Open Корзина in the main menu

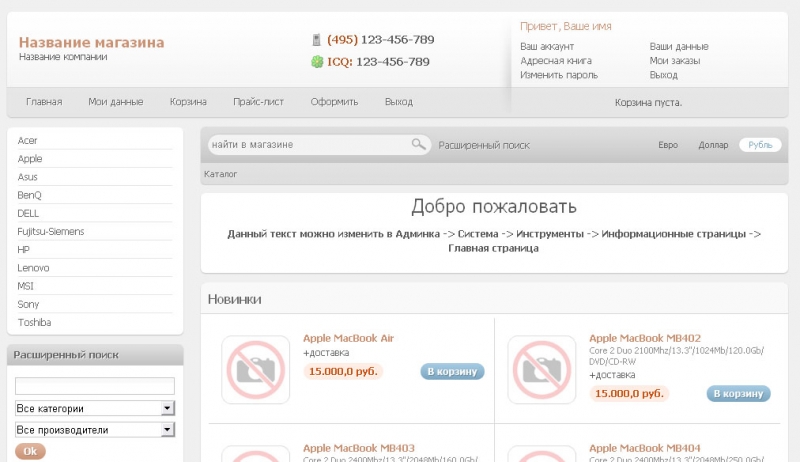click(x=188, y=101)
